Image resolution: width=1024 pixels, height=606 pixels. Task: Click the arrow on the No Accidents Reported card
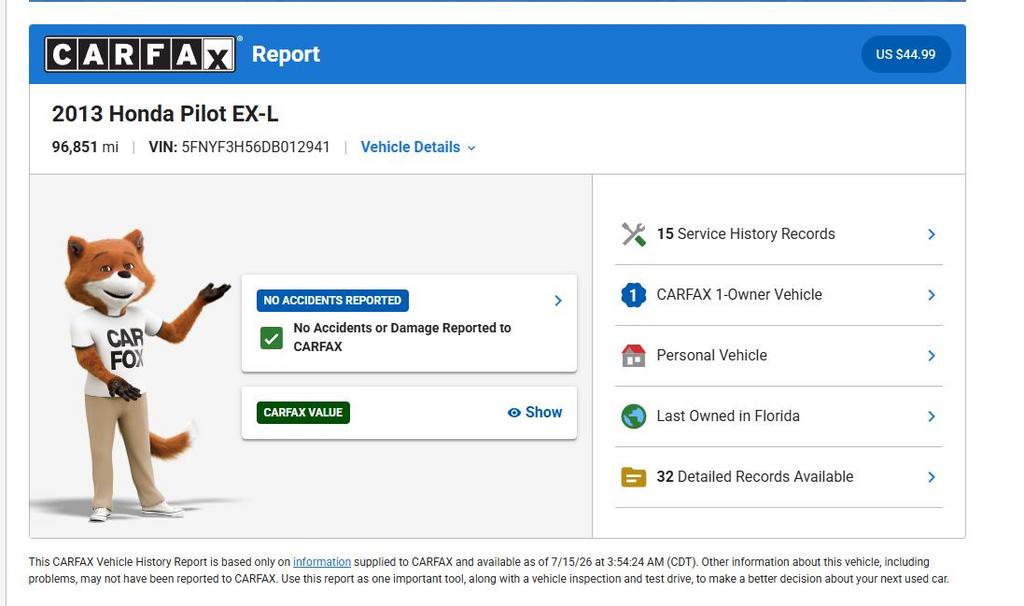[x=558, y=300]
